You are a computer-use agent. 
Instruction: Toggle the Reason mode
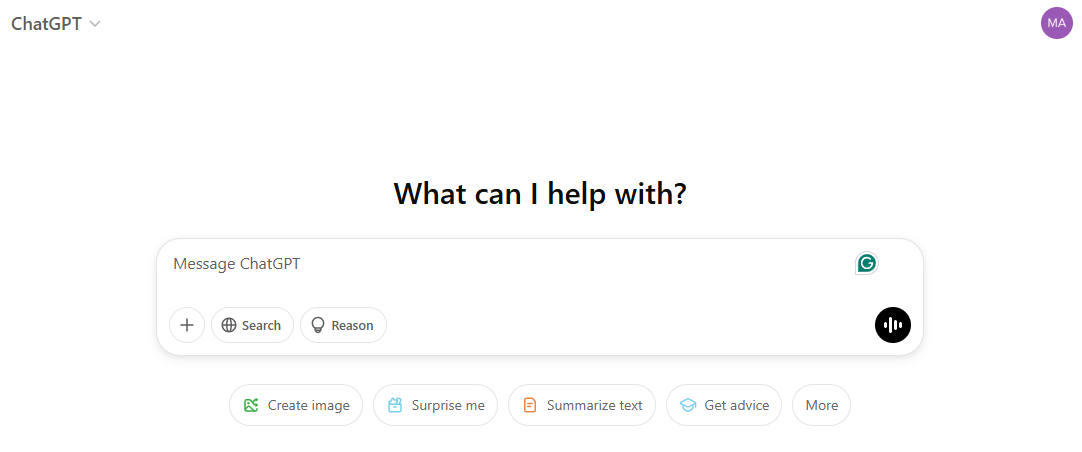point(344,325)
